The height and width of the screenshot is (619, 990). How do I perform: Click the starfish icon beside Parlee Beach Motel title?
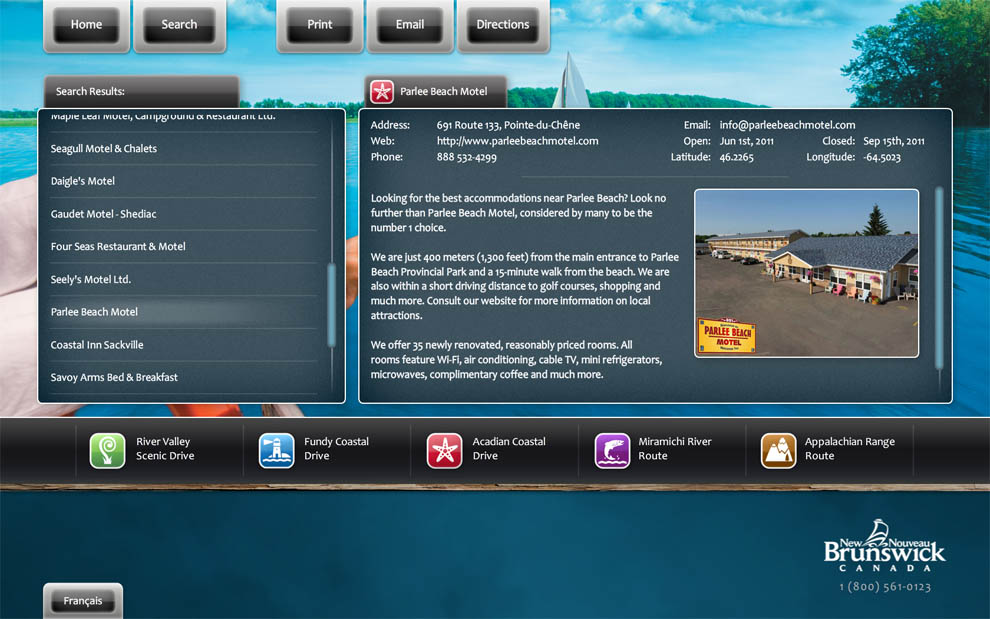click(382, 92)
